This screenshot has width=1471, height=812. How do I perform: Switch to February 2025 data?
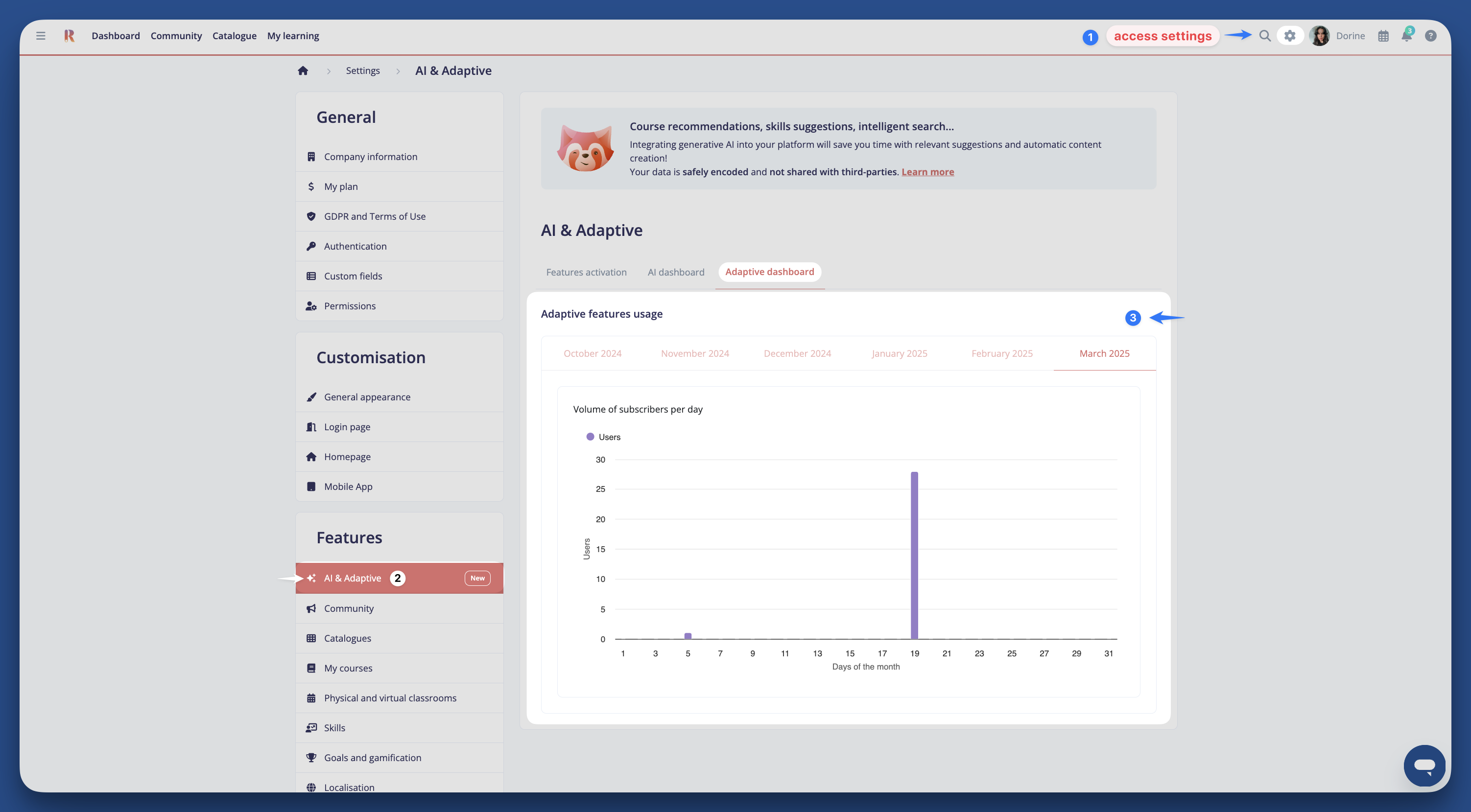pos(1001,353)
